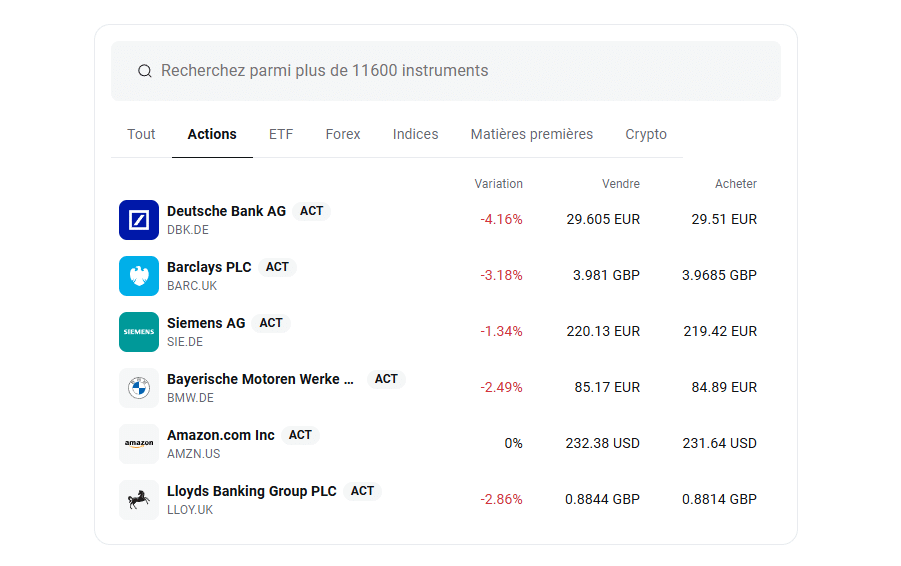901x566 pixels.
Task: Open Barclays PLC instrument name
Action: click(x=209, y=267)
